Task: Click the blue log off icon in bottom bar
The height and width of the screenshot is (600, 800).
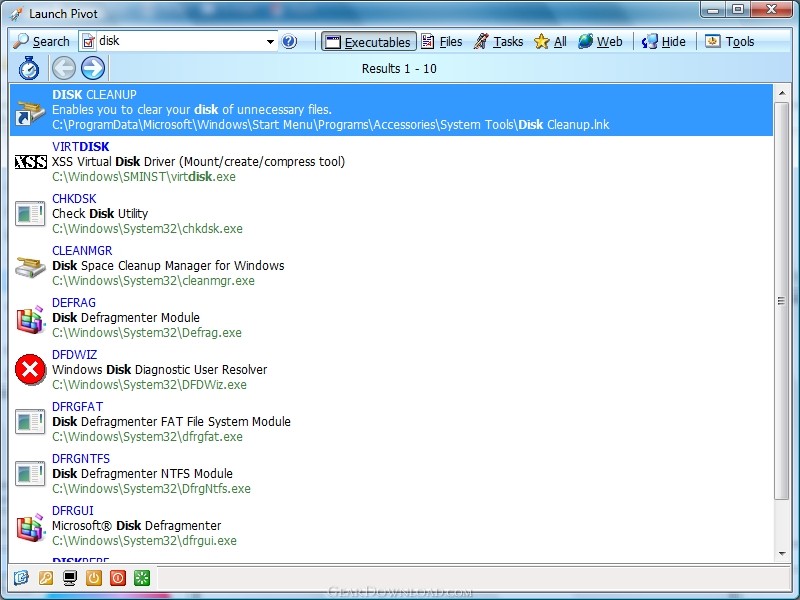Action: [21, 578]
